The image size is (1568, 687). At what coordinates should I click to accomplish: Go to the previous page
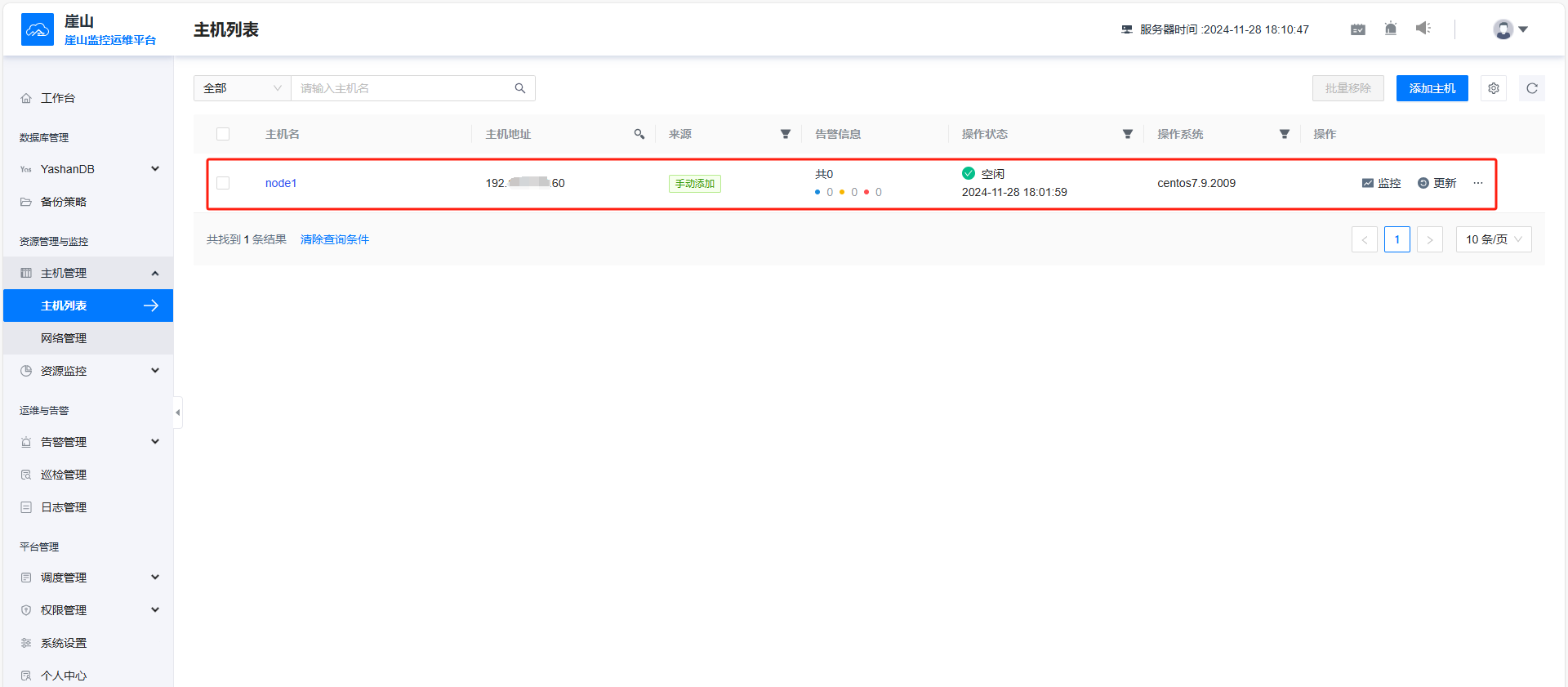coord(1365,239)
